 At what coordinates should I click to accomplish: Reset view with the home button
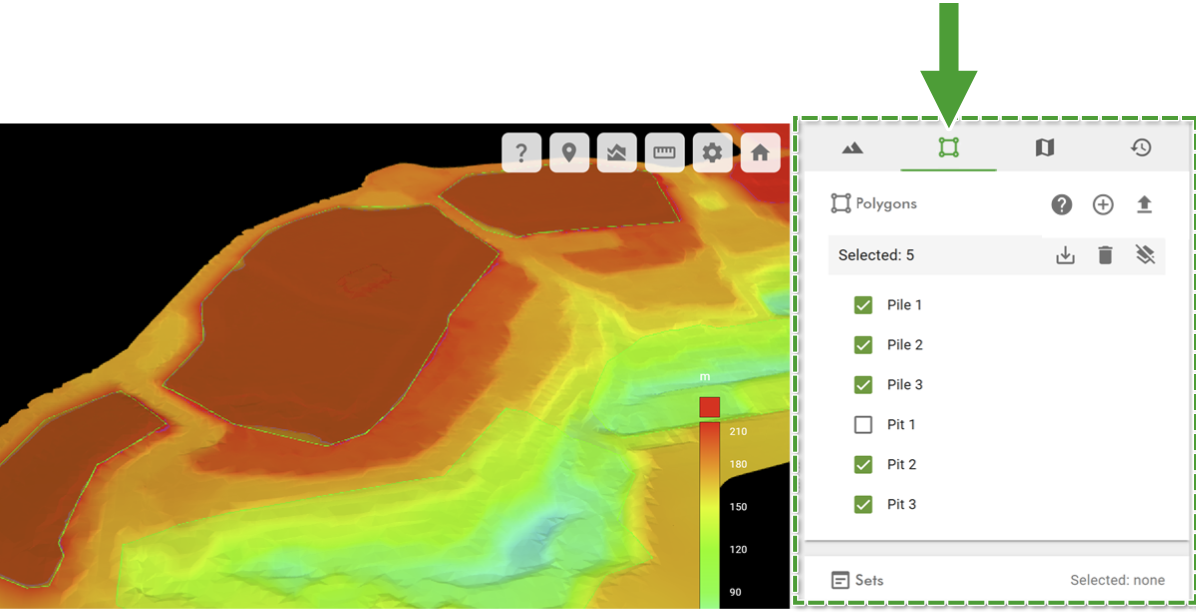click(760, 153)
